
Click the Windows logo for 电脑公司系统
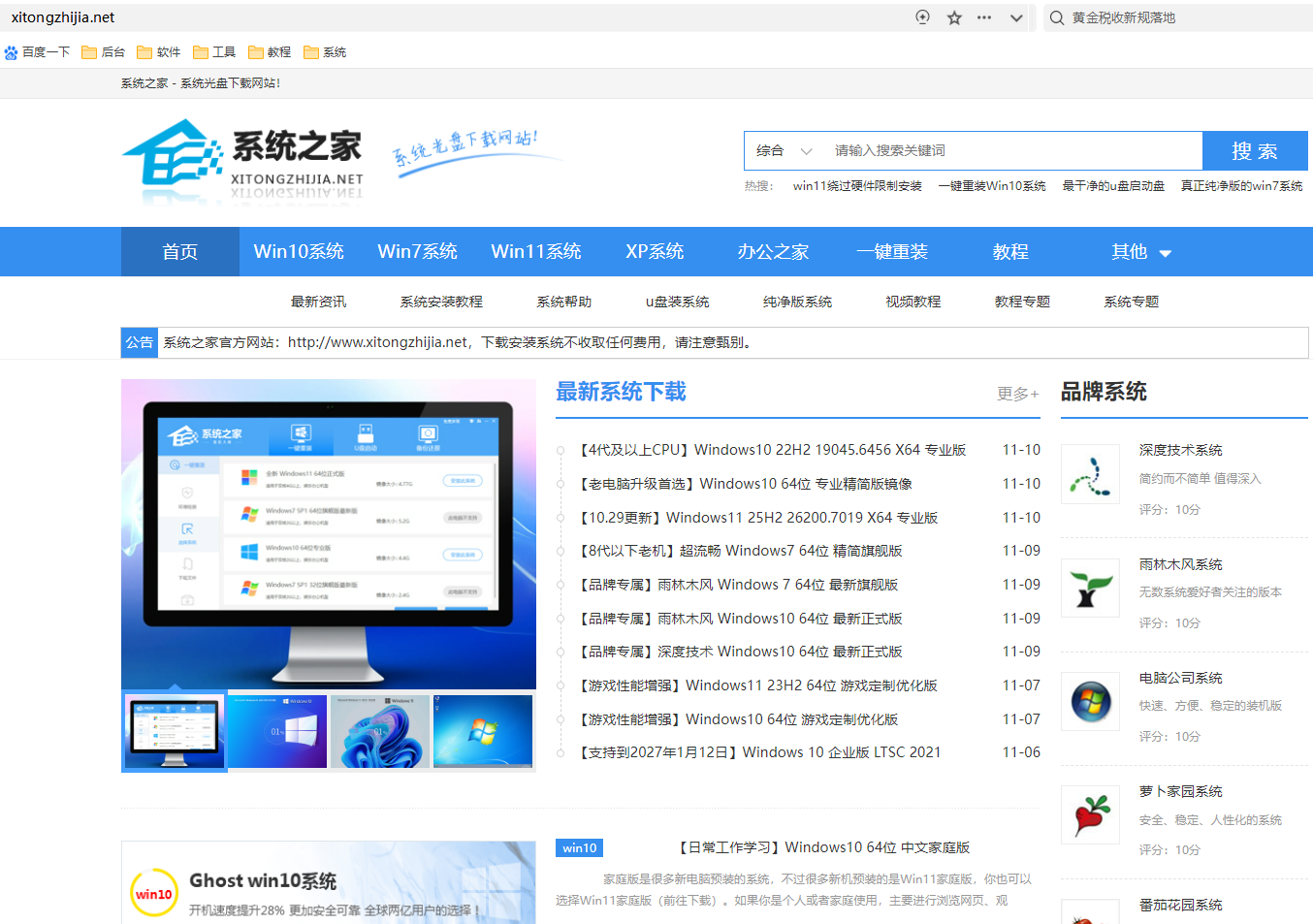pos(1090,700)
